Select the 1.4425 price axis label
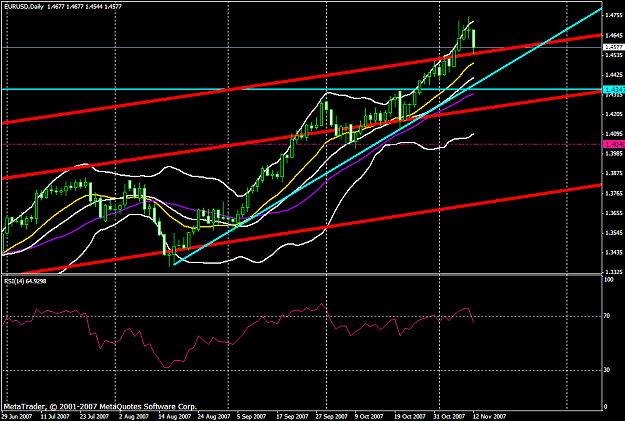Image resolution: width=625 pixels, height=421 pixels. click(614, 75)
